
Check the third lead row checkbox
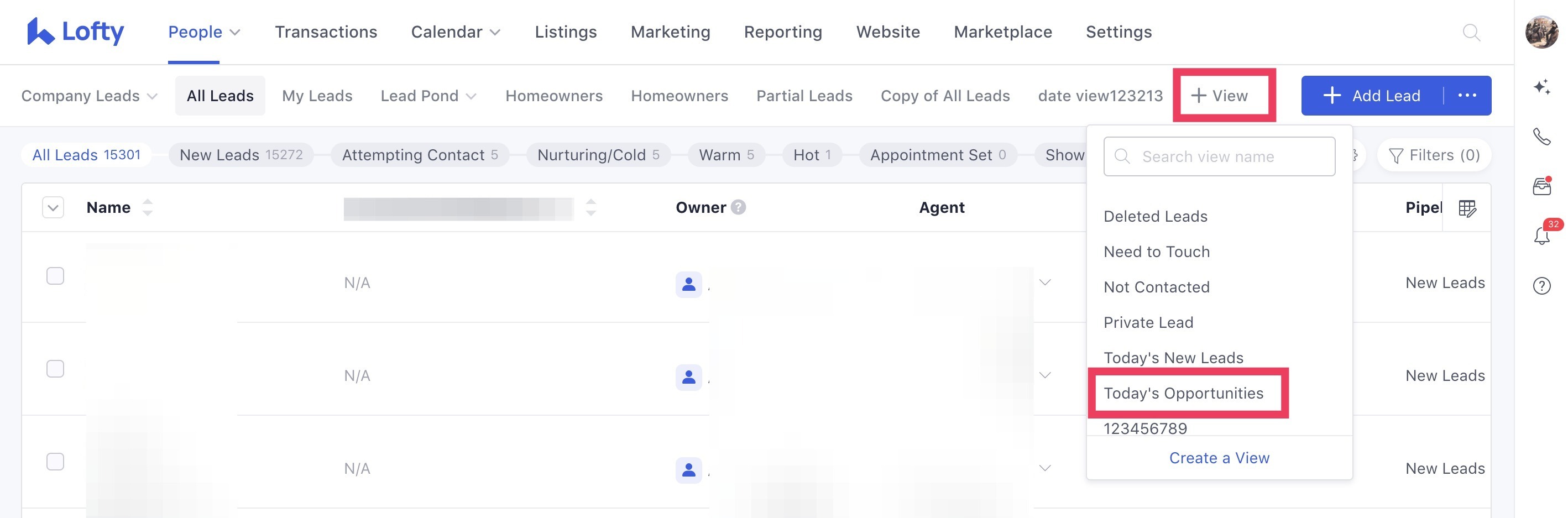pyautogui.click(x=55, y=462)
